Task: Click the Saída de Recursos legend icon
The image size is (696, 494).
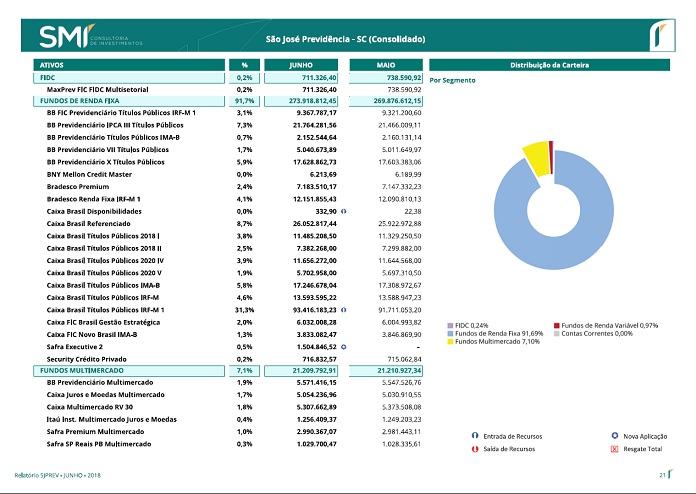Action: (475, 449)
